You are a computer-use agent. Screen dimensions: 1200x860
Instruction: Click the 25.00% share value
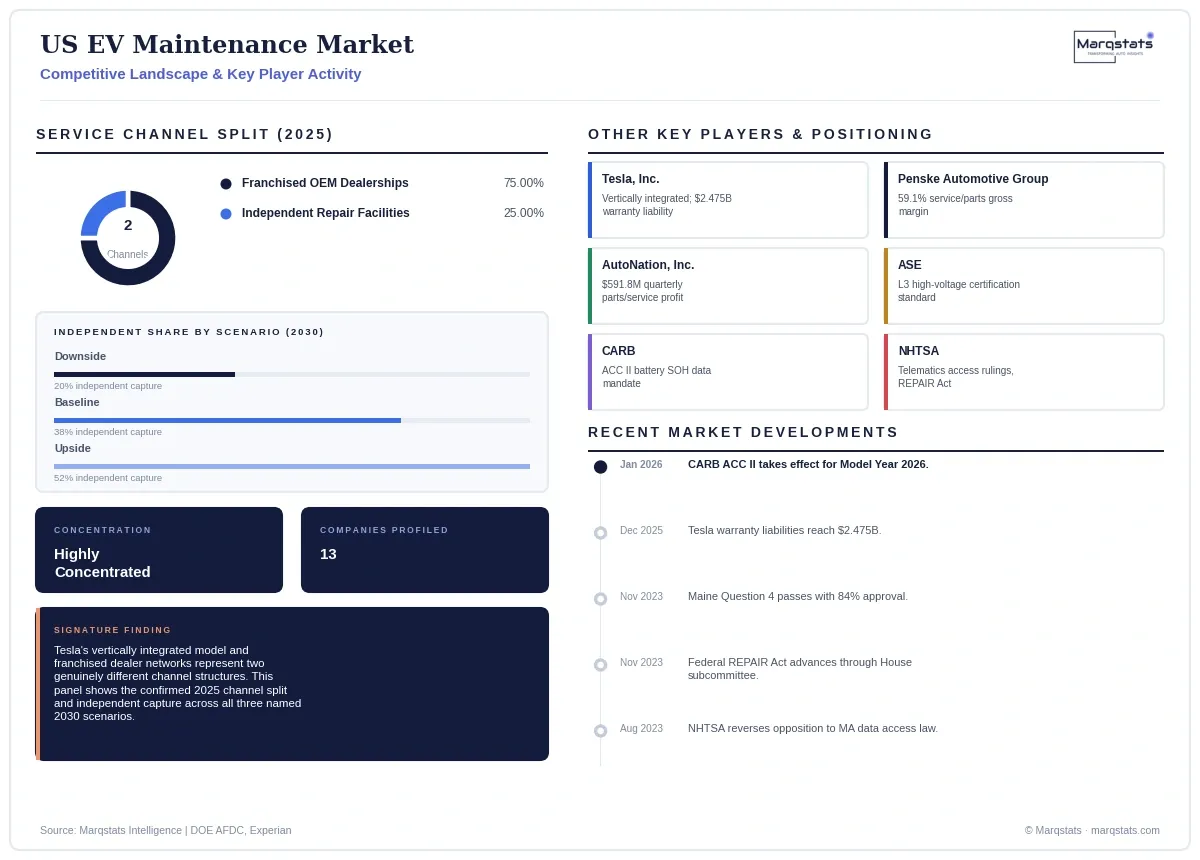524,213
